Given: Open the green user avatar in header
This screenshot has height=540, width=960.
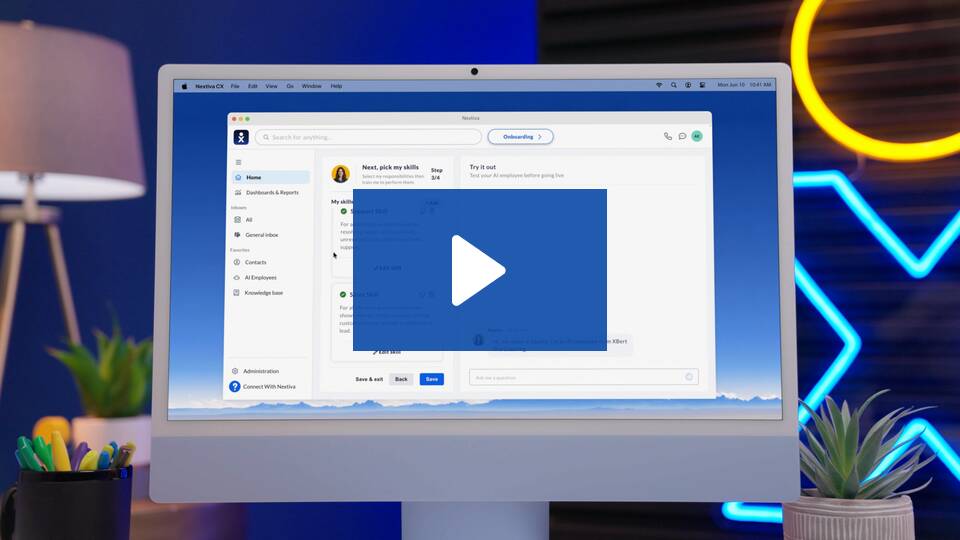Looking at the screenshot, I should click(697, 137).
